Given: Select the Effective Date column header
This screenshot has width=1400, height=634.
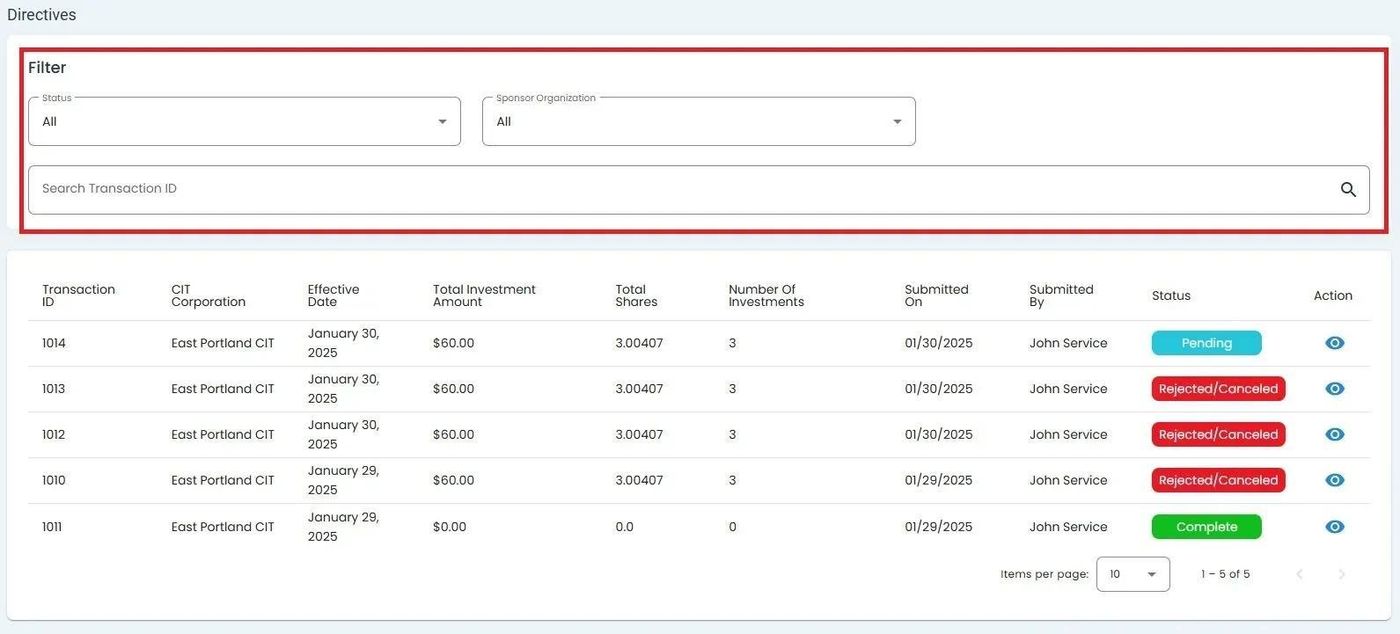Looking at the screenshot, I should 333,295.
